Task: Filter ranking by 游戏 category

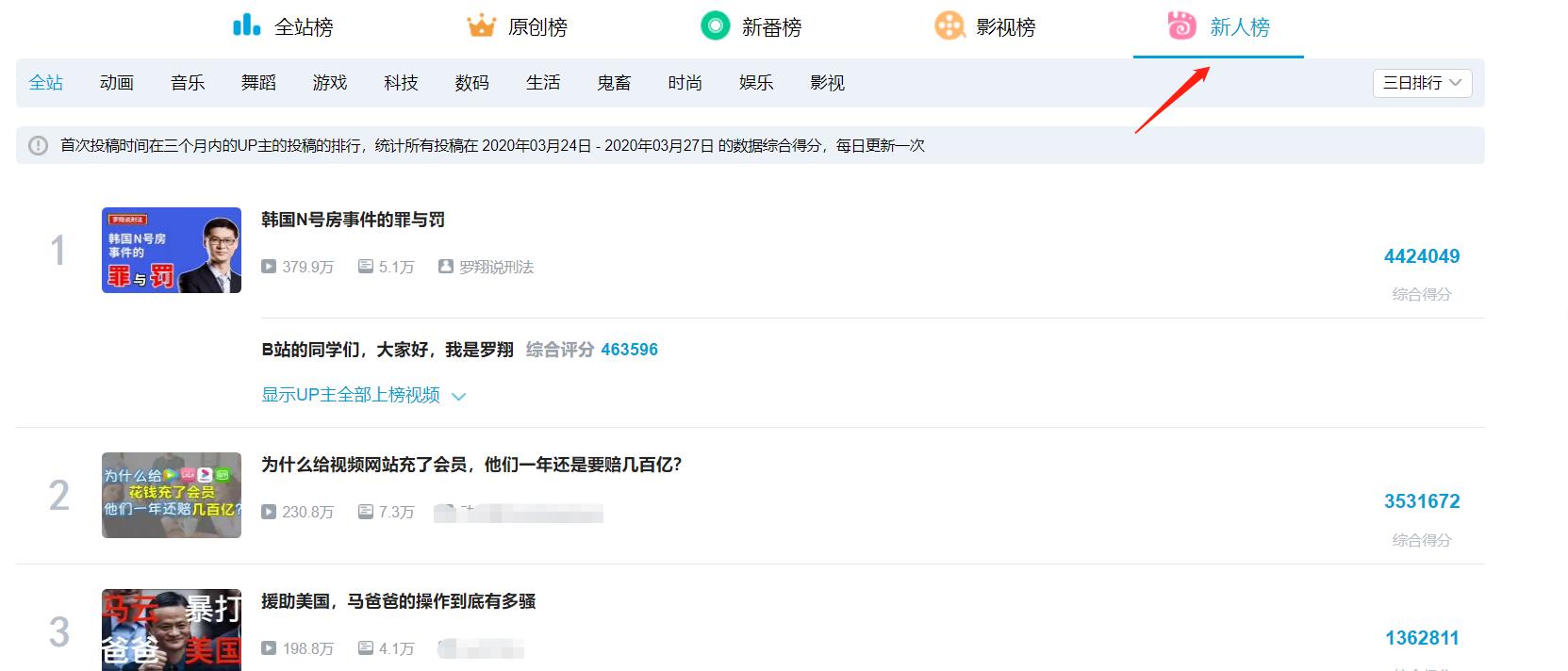Action: tap(330, 83)
